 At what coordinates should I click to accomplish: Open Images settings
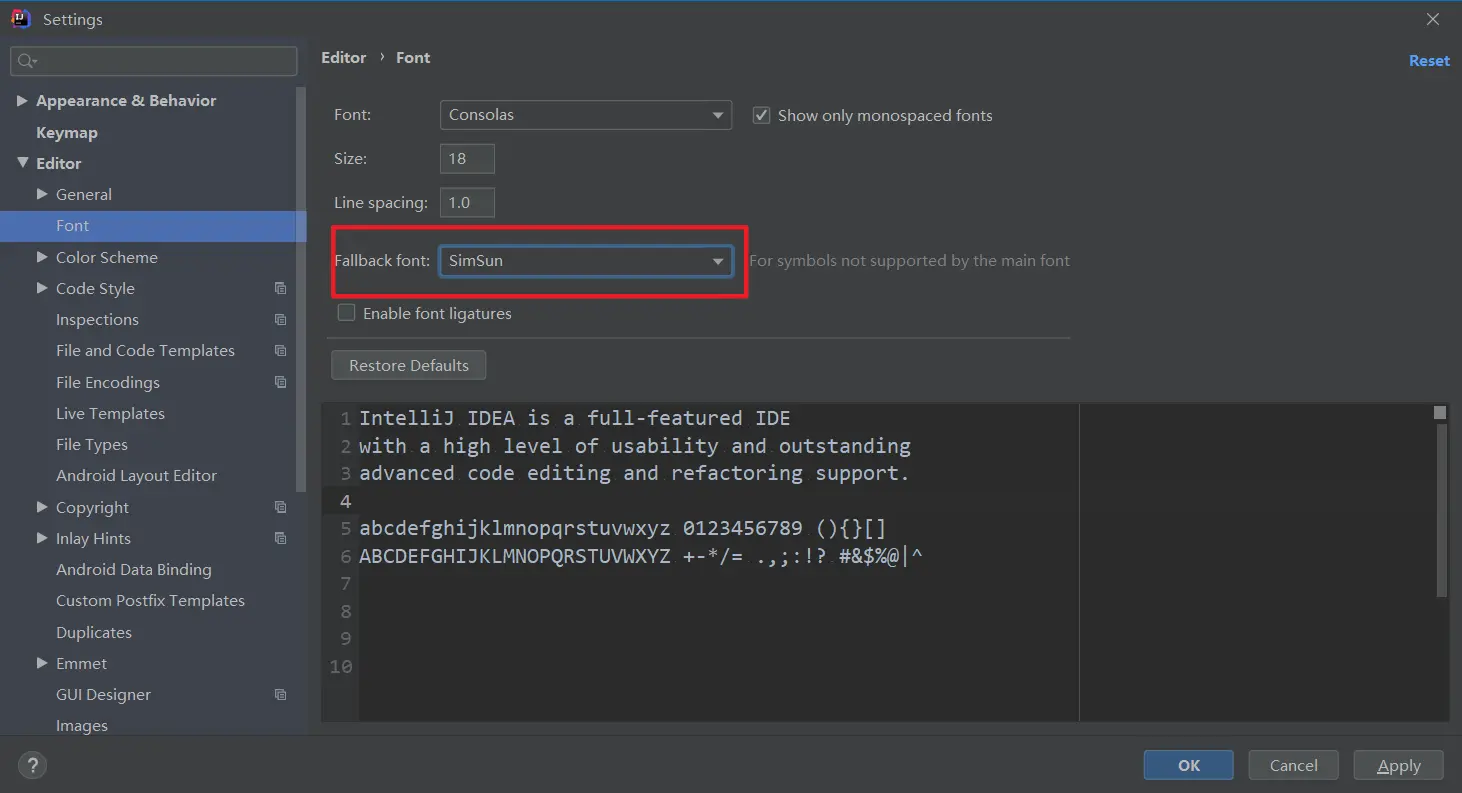[82, 726]
